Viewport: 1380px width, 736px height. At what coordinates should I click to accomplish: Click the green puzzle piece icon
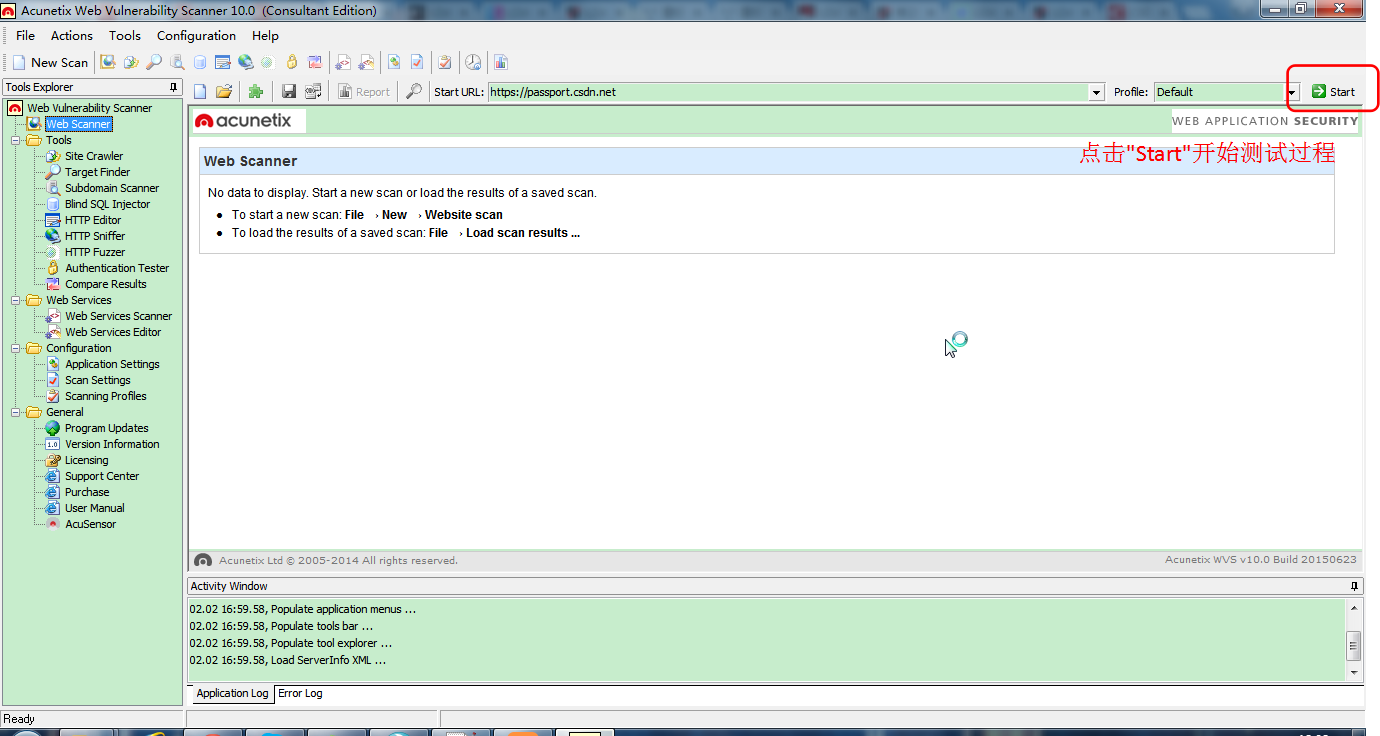pos(256,91)
